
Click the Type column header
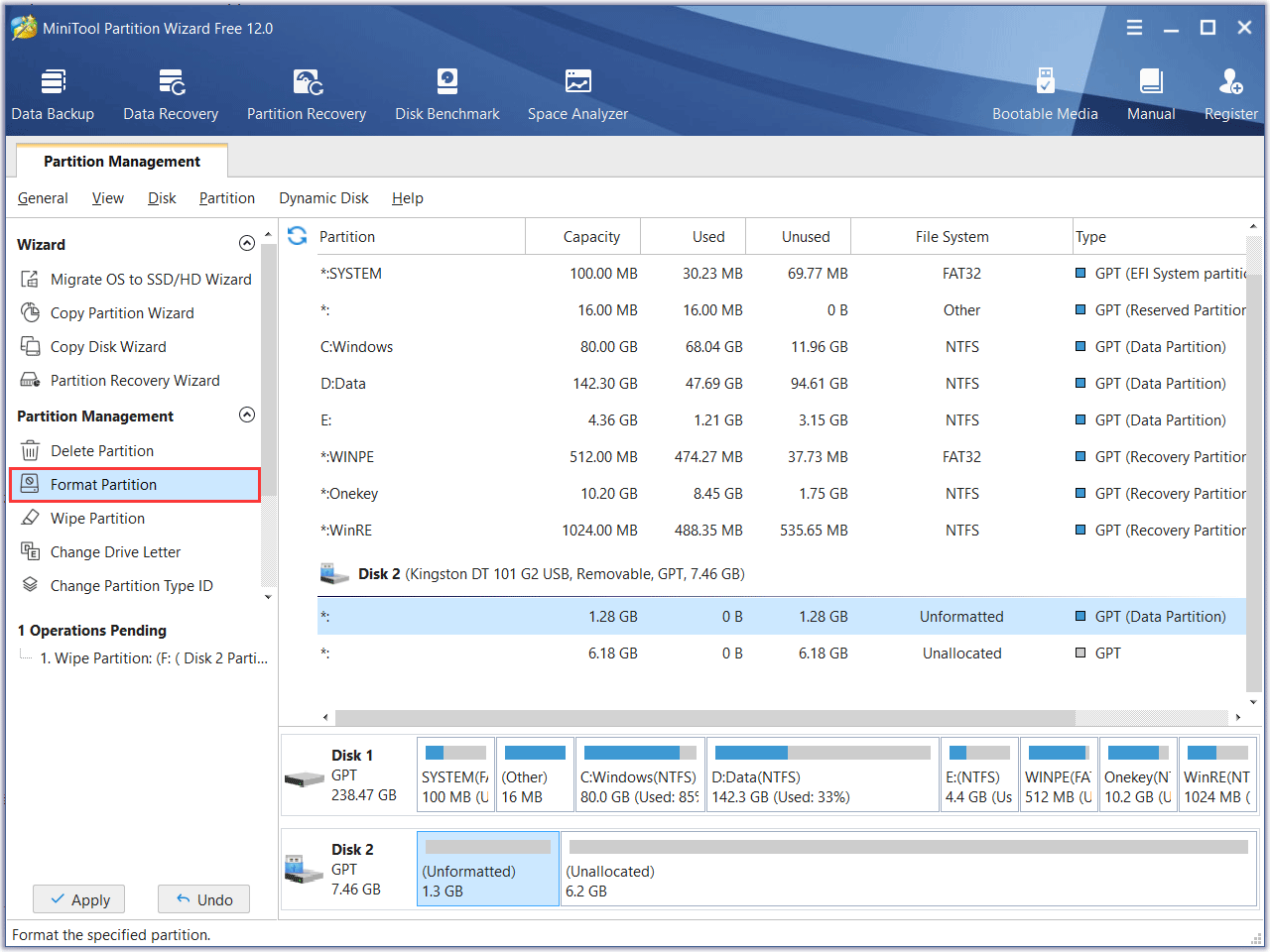pos(1159,237)
